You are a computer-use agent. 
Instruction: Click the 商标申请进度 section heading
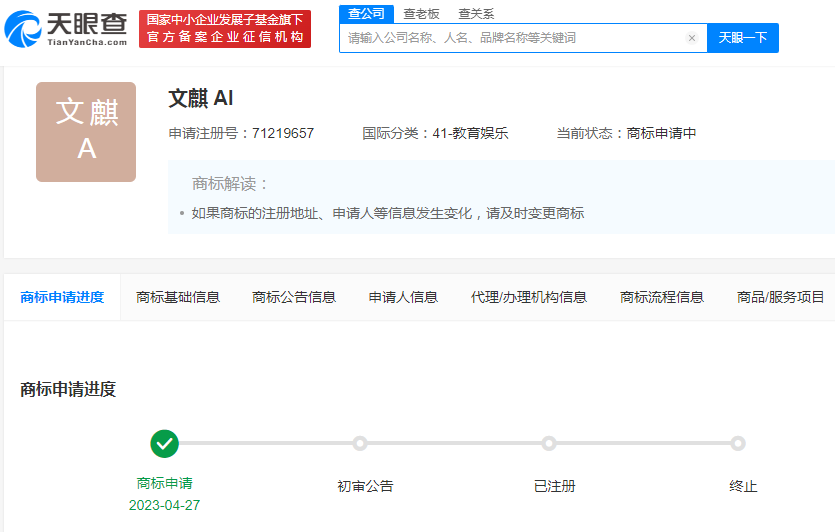(68, 389)
